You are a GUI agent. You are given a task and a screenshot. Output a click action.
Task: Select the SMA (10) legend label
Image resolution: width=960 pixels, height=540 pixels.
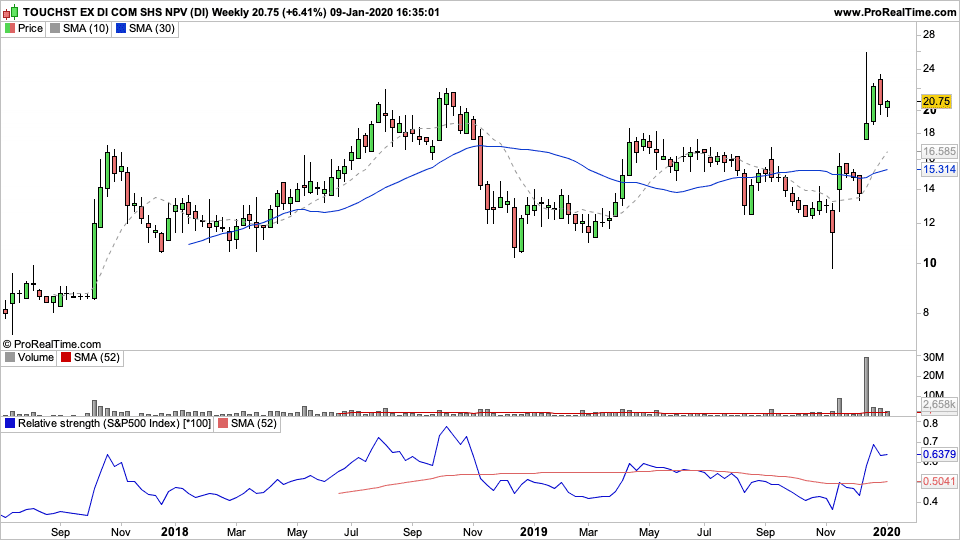pyautogui.click(x=86, y=28)
